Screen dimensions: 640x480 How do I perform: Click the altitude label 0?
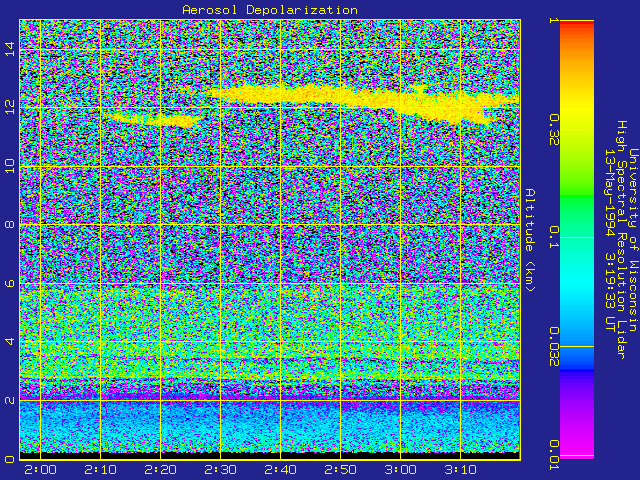(x=9, y=459)
